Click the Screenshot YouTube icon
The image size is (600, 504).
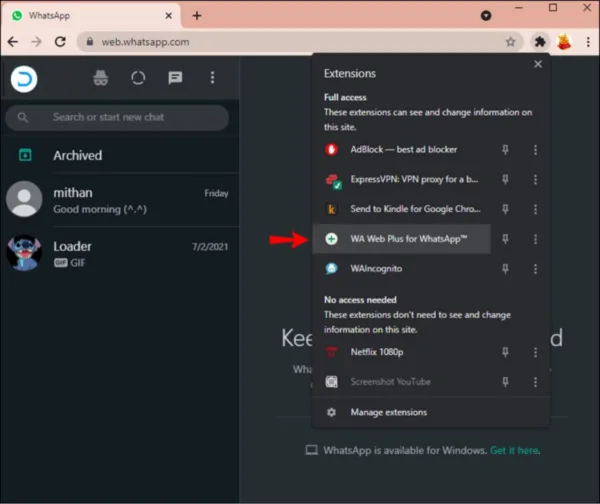coord(331,382)
